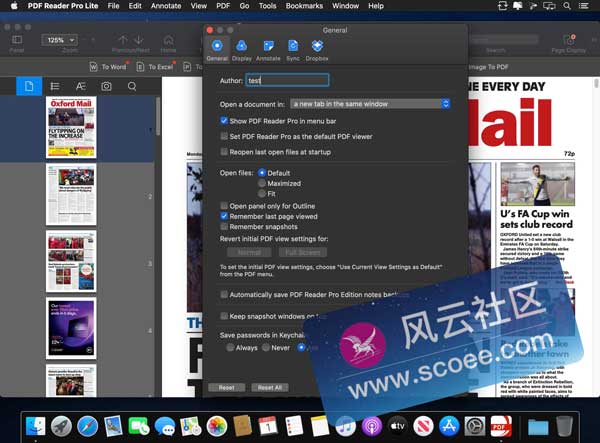Click the Author text field
This screenshot has width=600, height=443.
287,80
